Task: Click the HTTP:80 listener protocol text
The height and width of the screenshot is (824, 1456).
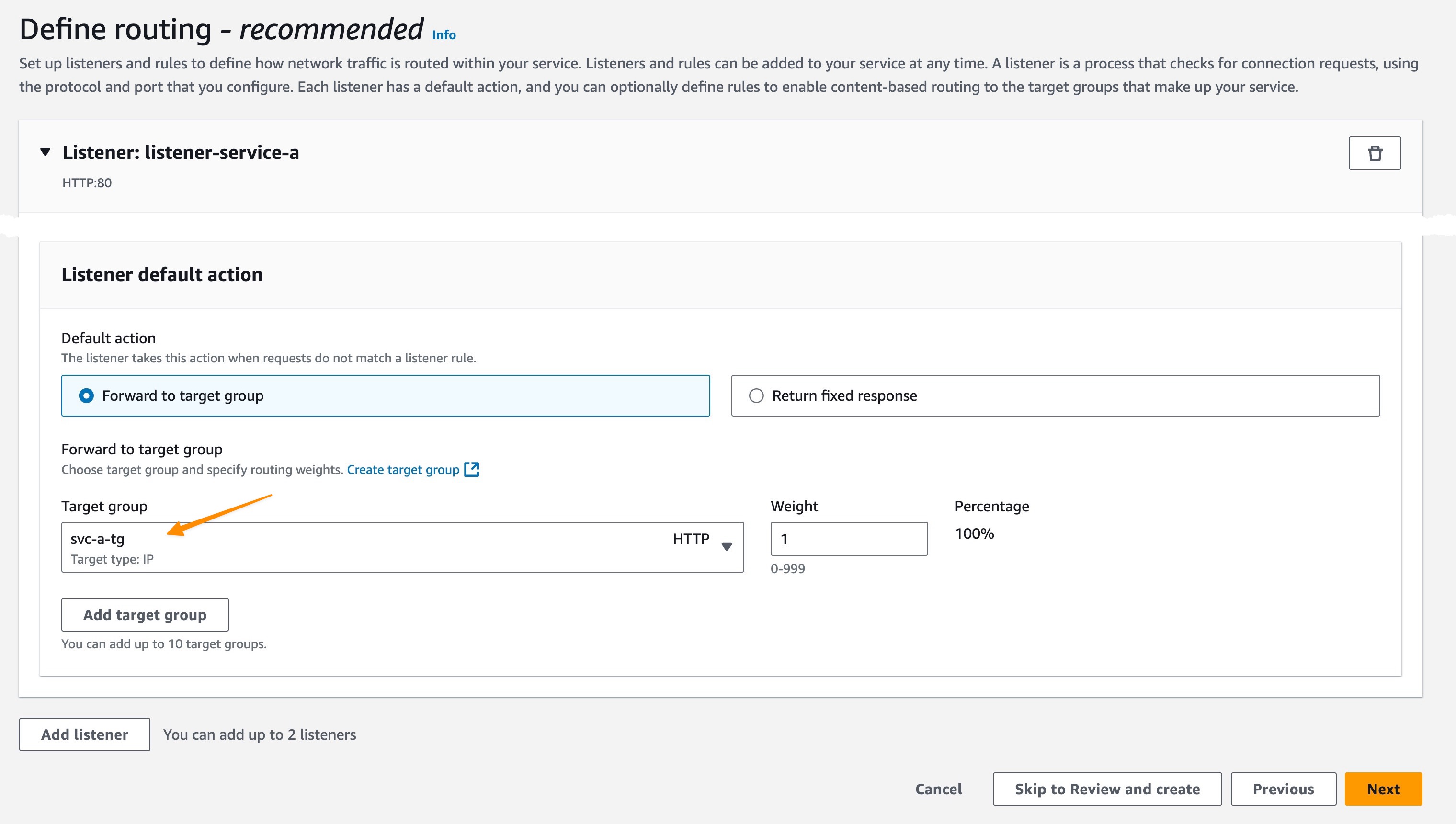Action: click(87, 183)
